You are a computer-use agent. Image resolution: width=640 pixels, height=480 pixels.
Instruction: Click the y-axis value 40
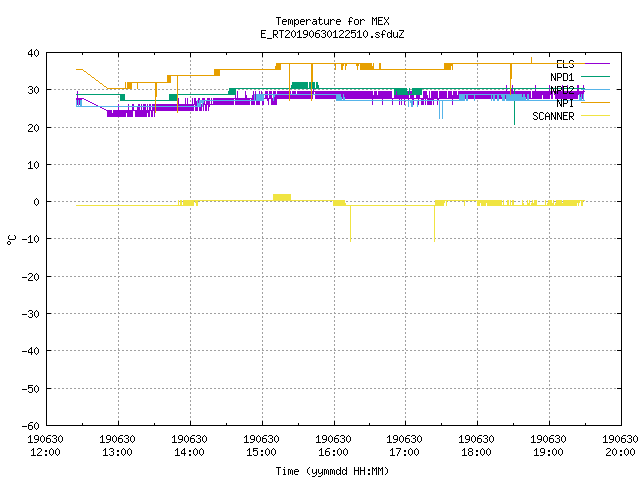(33, 53)
